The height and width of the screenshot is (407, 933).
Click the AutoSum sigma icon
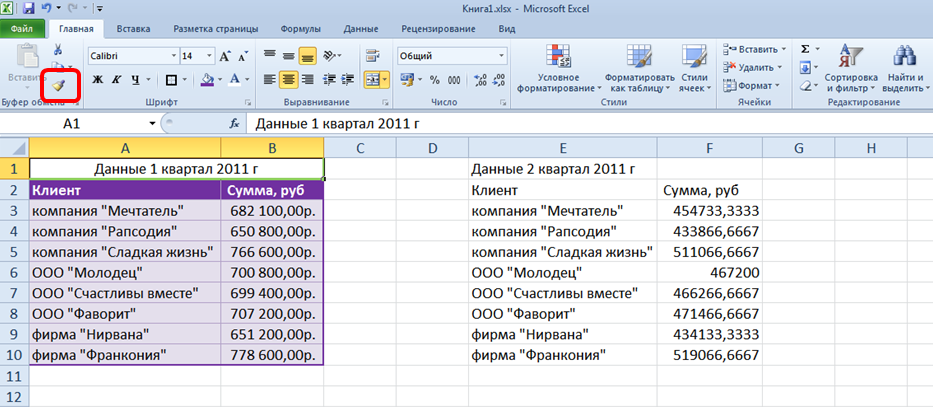click(806, 49)
